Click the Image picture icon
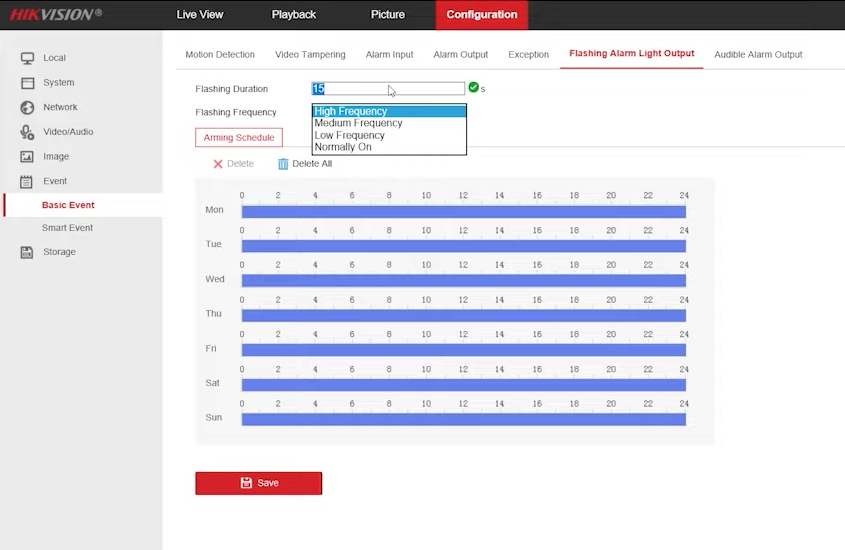This screenshot has height=550, width=845. (27, 157)
